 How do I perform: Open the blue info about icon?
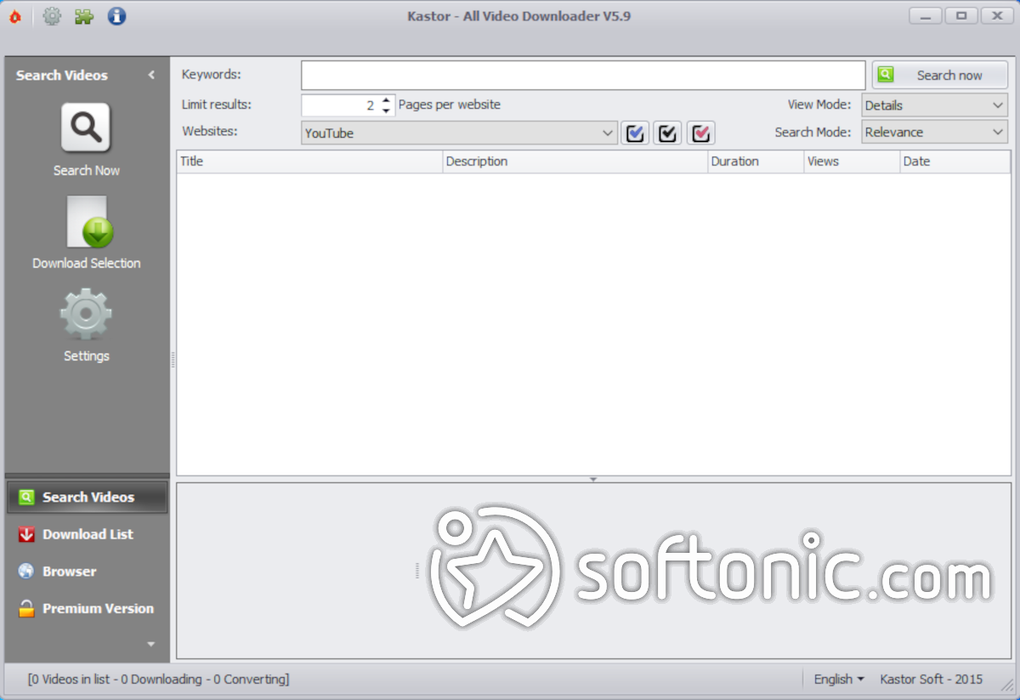116,16
